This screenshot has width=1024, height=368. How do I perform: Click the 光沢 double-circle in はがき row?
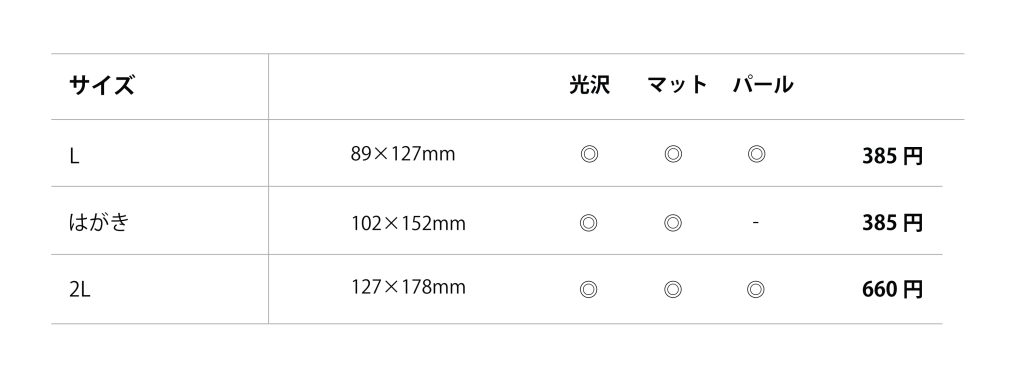click(588, 223)
